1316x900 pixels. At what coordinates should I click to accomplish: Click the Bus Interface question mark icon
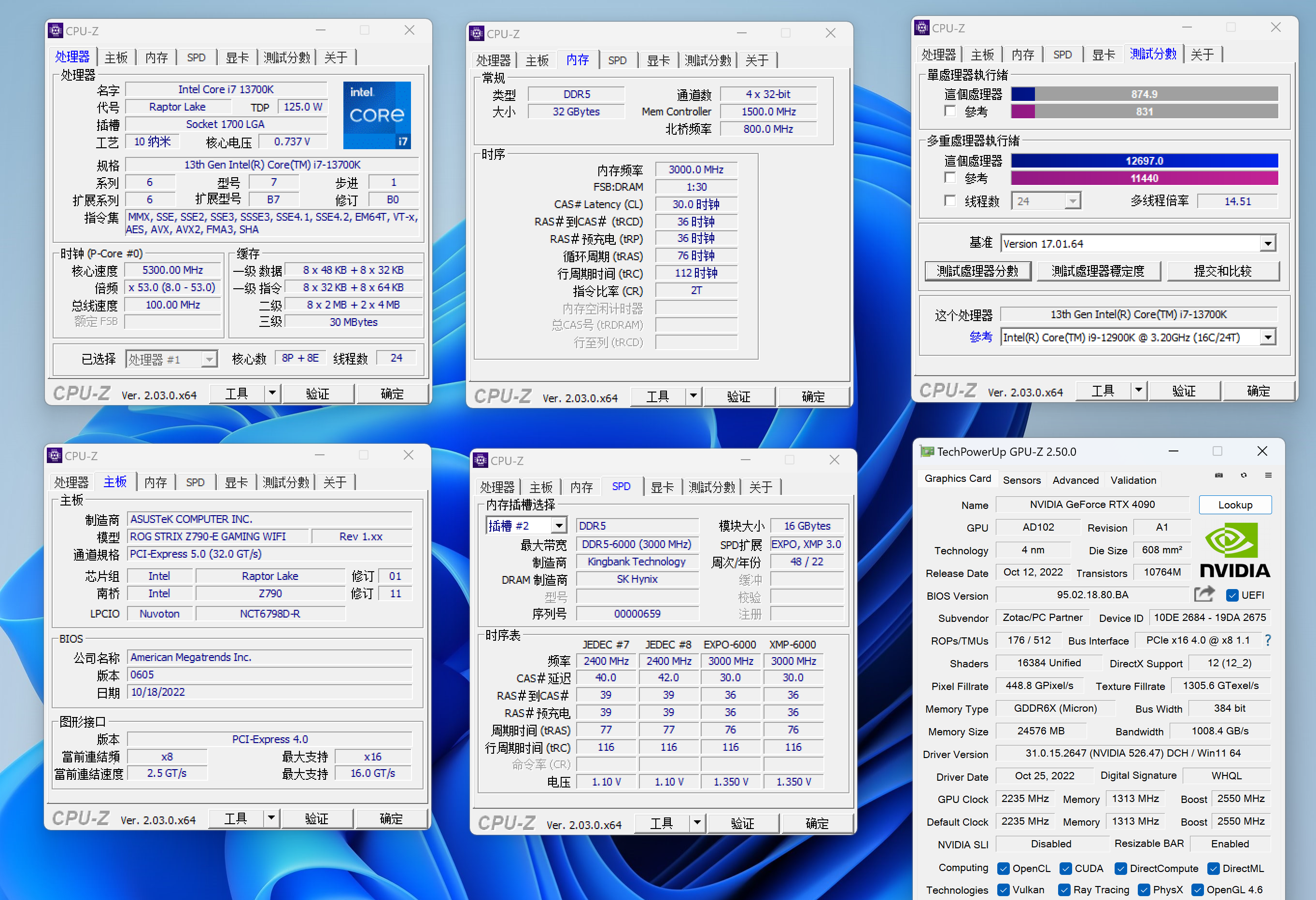[x=1268, y=640]
